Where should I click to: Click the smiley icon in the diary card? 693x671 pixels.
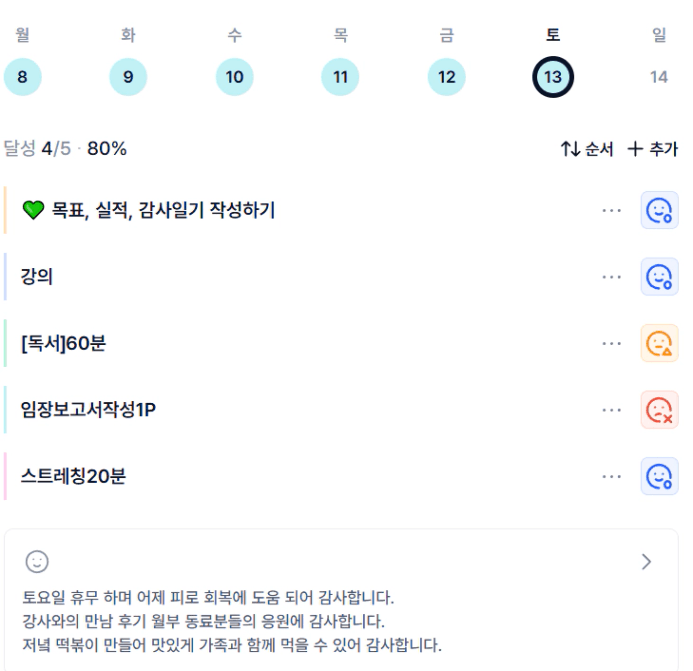(37, 561)
